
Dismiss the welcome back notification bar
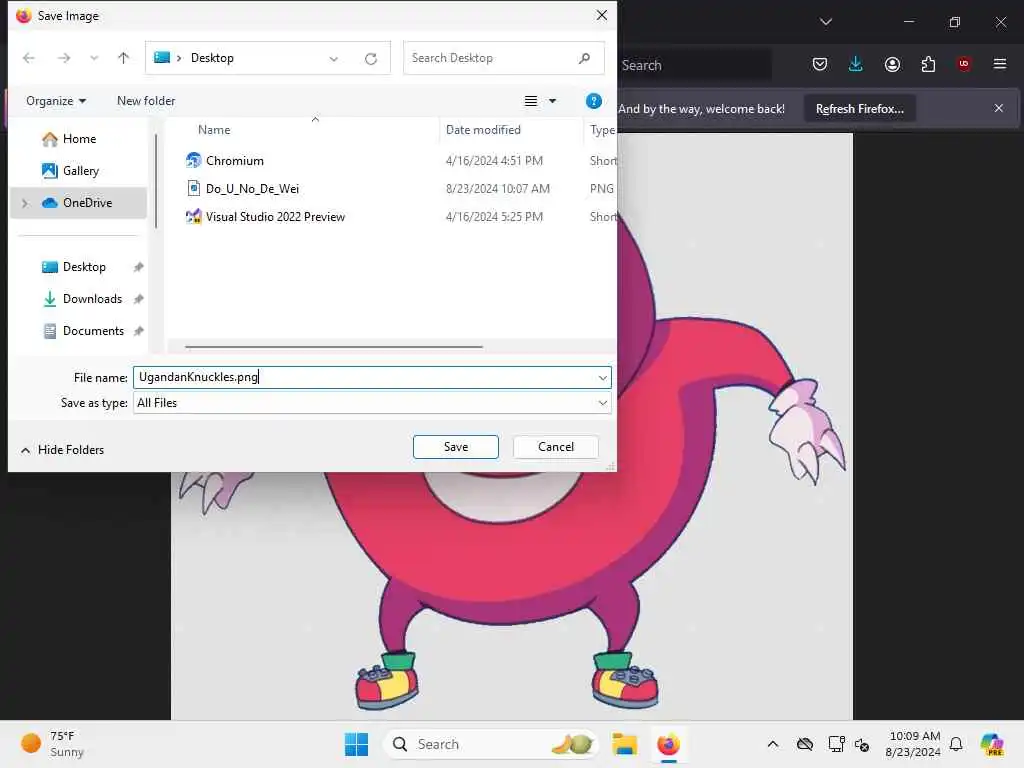(x=999, y=108)
